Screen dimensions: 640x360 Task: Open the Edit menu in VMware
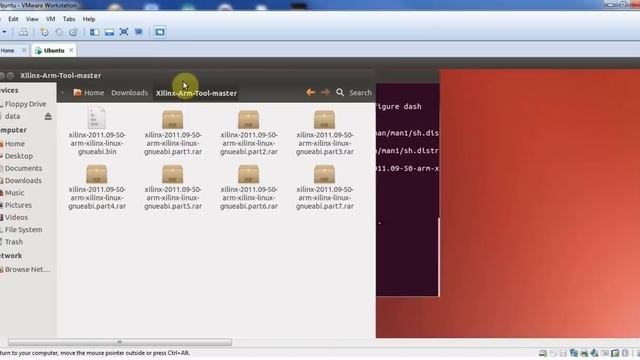13,19
